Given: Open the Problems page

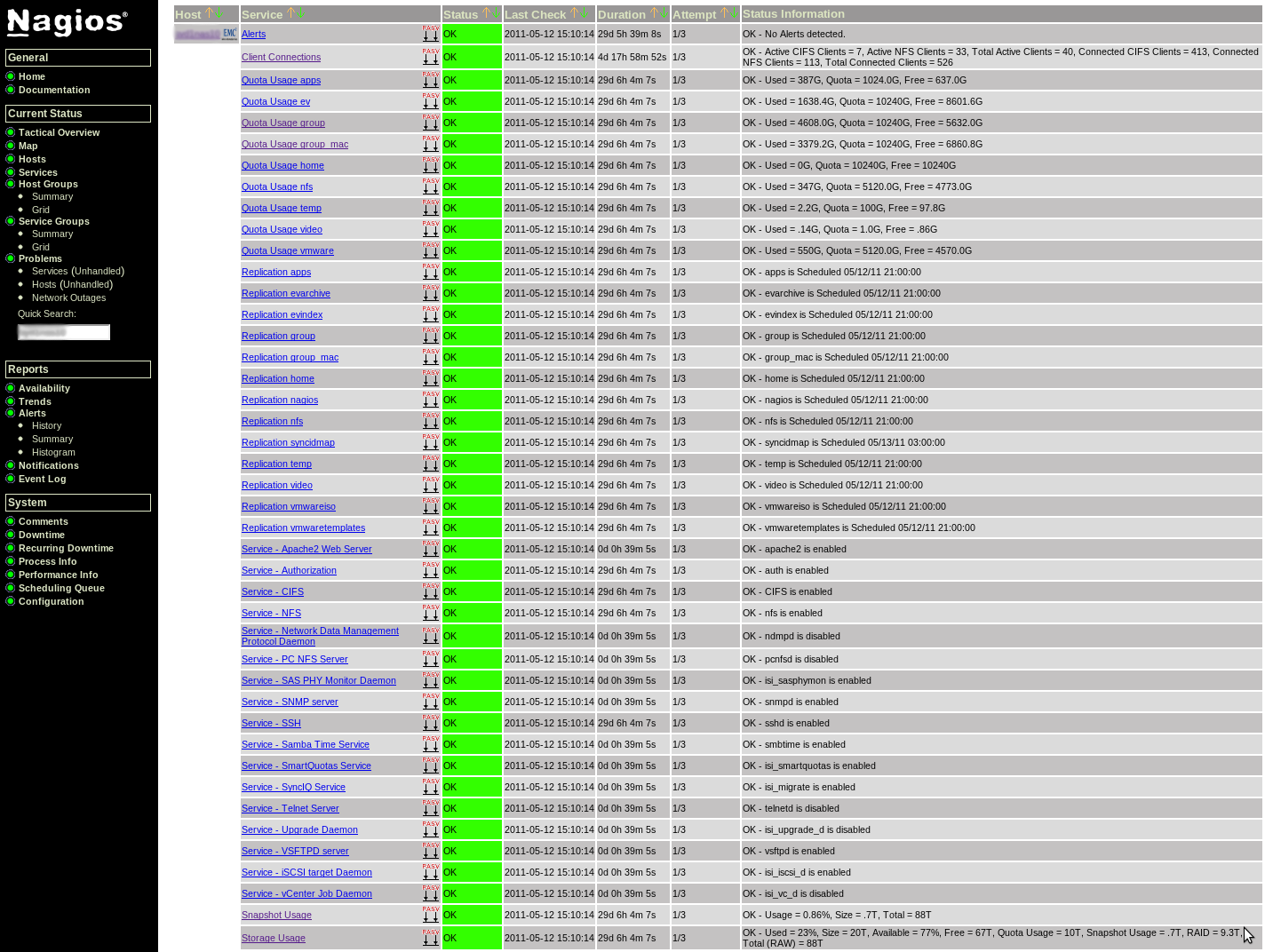Looking at the screenshot, I should pos(40,258).
